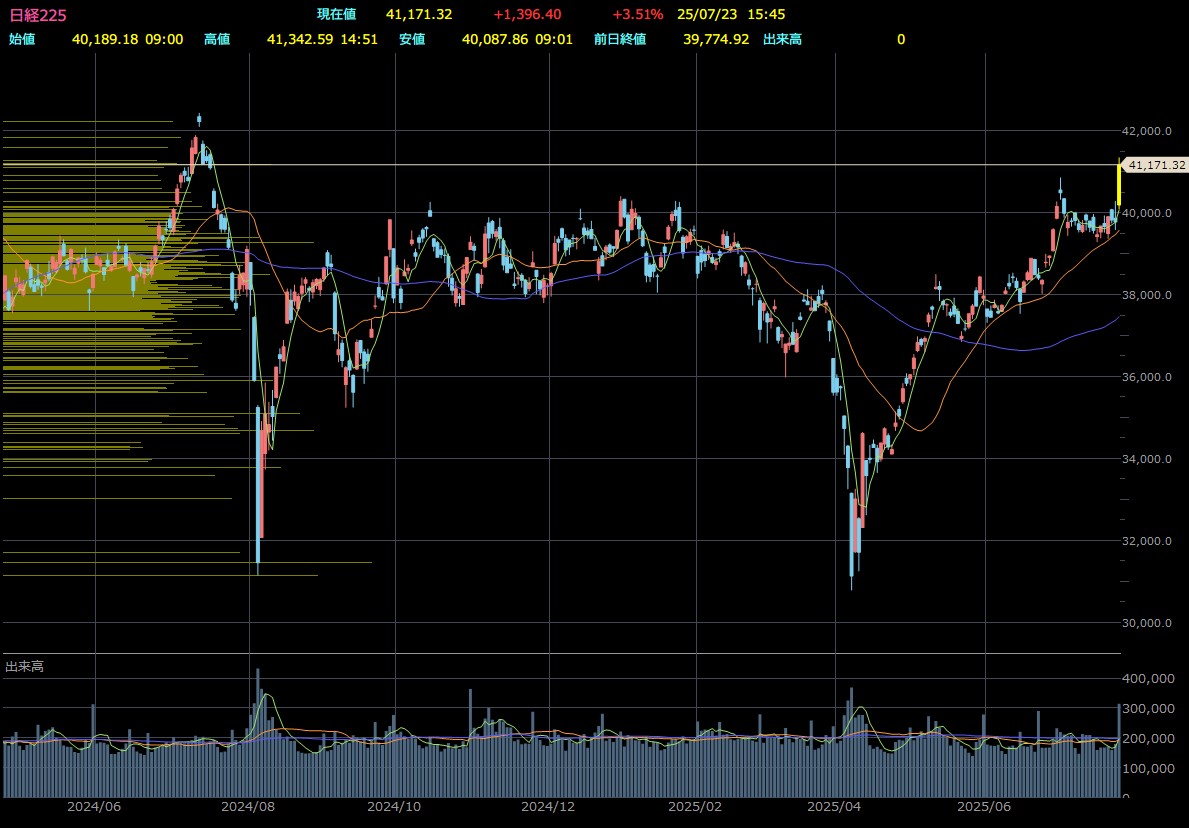The image size is (1189, 828).
Task: Click the +3.51% percent change value
Action: point(637,14)
